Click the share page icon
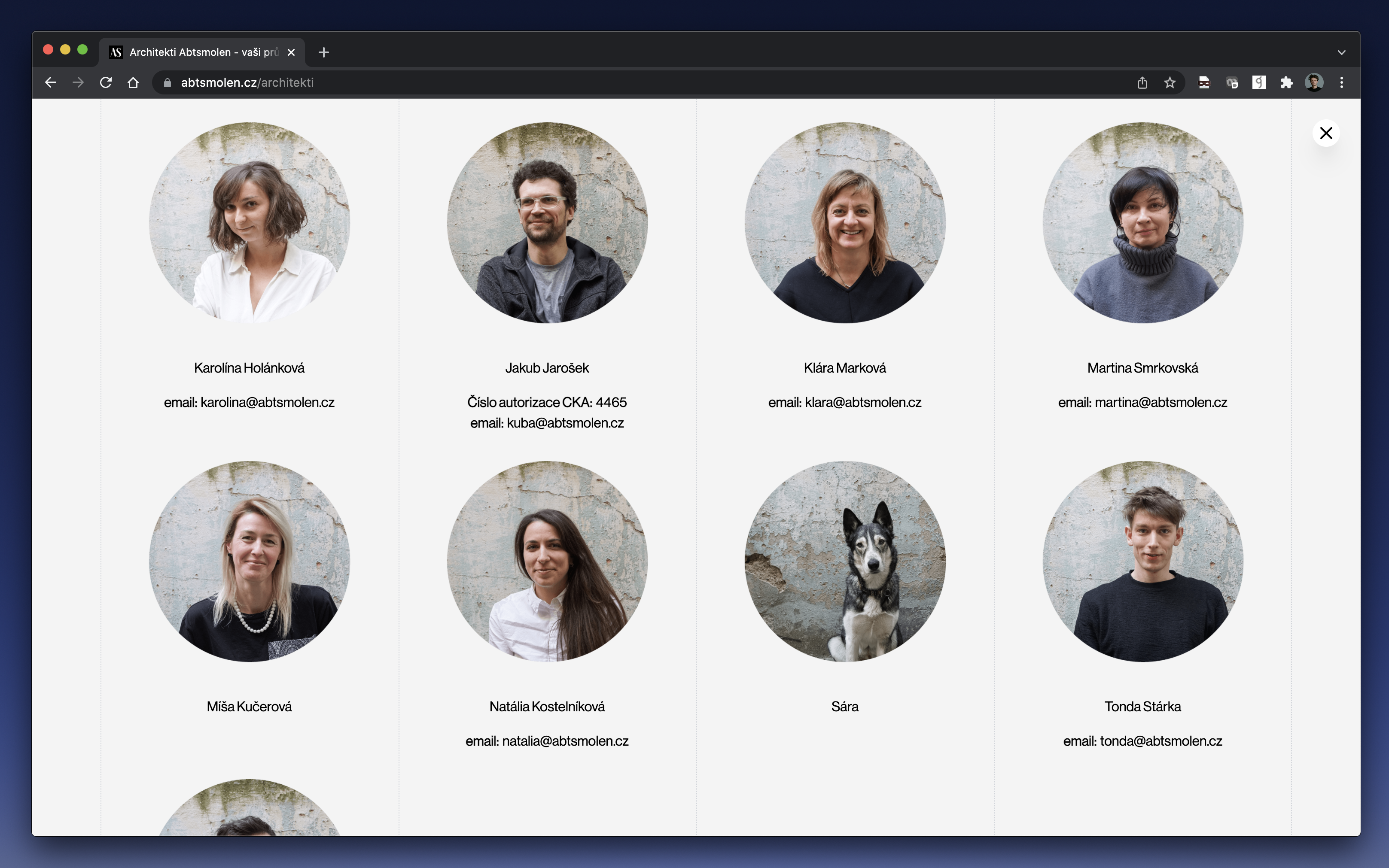Image resolution: width=1389 pixels, height=868 pixels. (1142, 83)
